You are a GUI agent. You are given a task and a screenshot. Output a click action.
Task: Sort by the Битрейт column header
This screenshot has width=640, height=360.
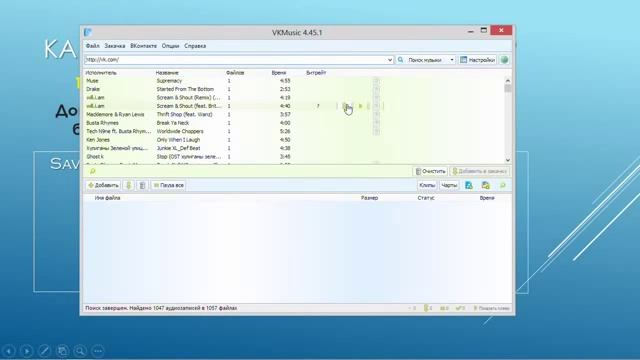click(x=316, y=73)
